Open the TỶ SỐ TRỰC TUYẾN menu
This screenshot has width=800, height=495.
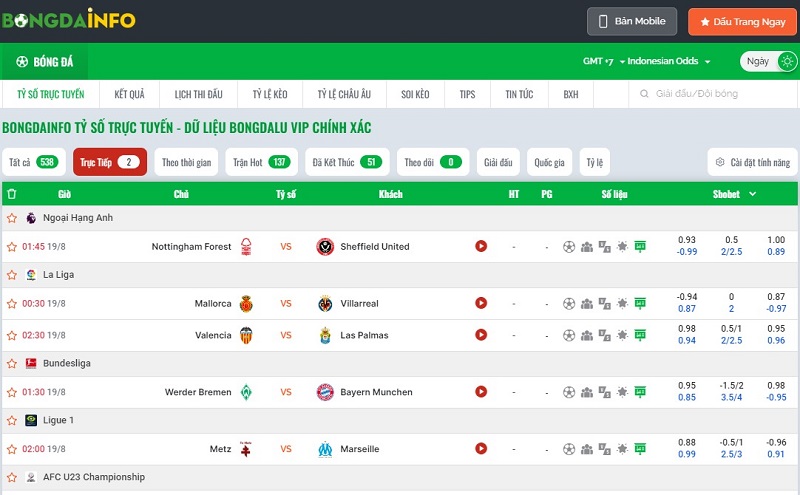[x=51, y=94]
